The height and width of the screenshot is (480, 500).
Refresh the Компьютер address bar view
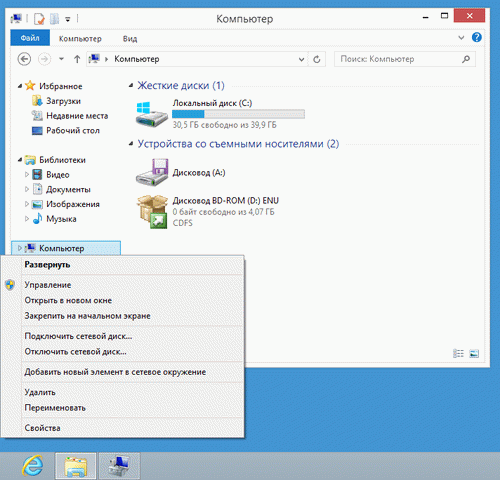tap(317, 59)
